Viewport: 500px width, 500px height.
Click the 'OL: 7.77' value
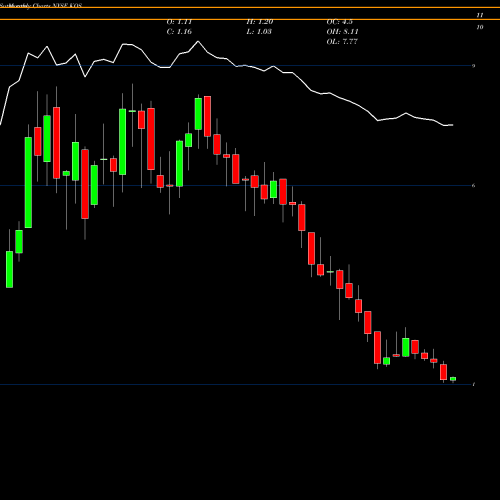(342, 42)
